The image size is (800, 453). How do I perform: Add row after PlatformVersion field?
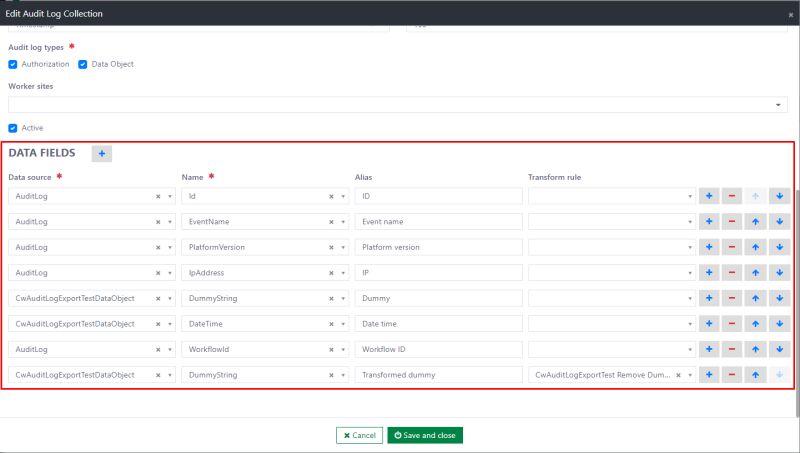point(709,247)
